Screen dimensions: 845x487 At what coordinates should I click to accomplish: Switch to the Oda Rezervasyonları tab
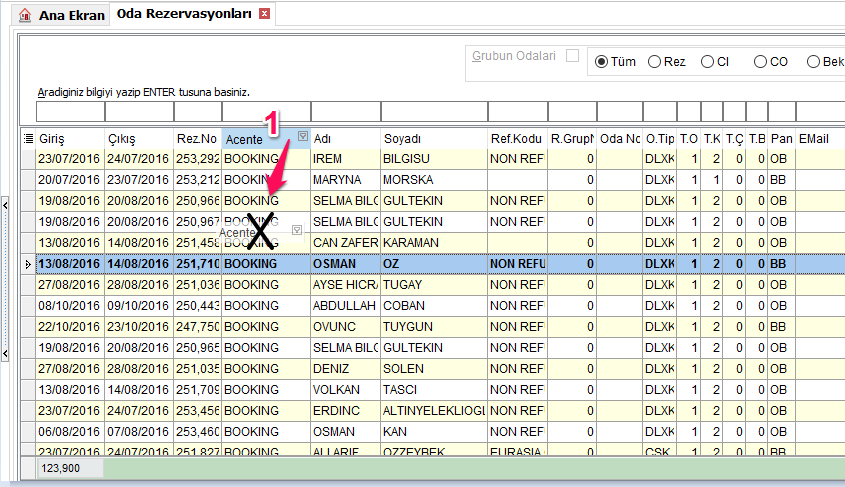192,14
